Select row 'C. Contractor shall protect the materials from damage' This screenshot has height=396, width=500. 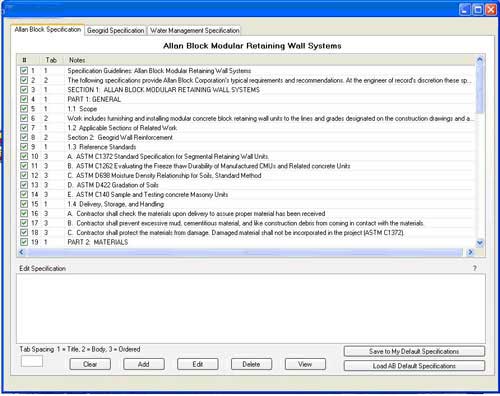(247, 233)
